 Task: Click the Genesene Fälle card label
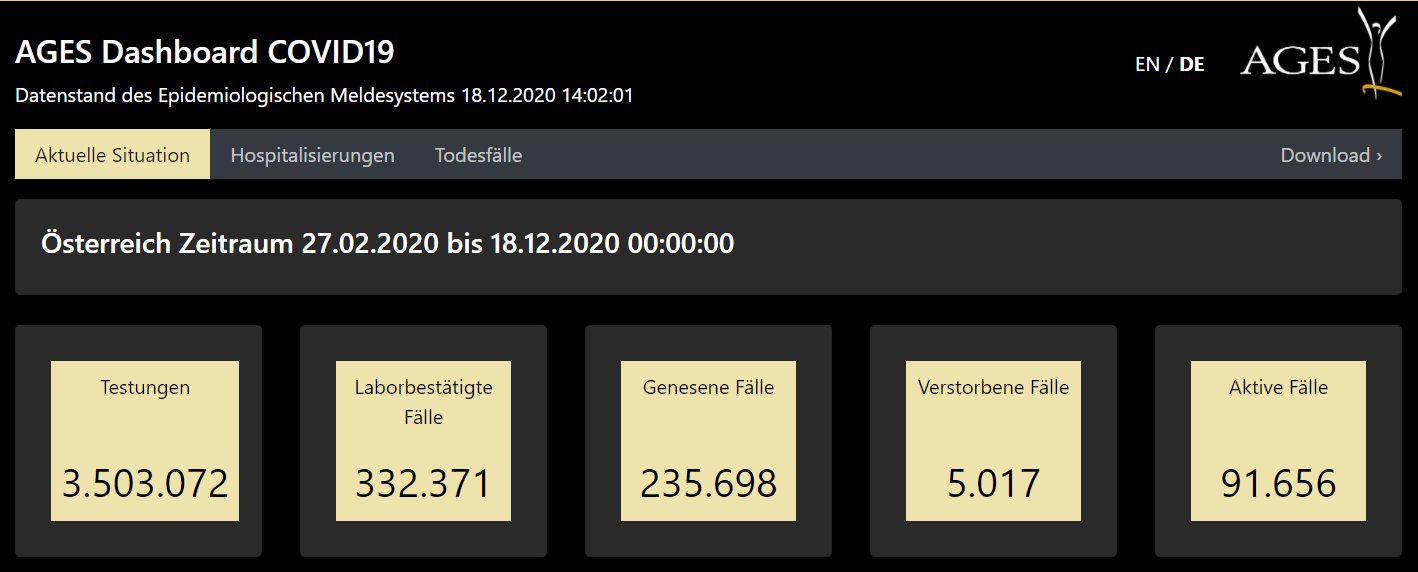point(708,388)
